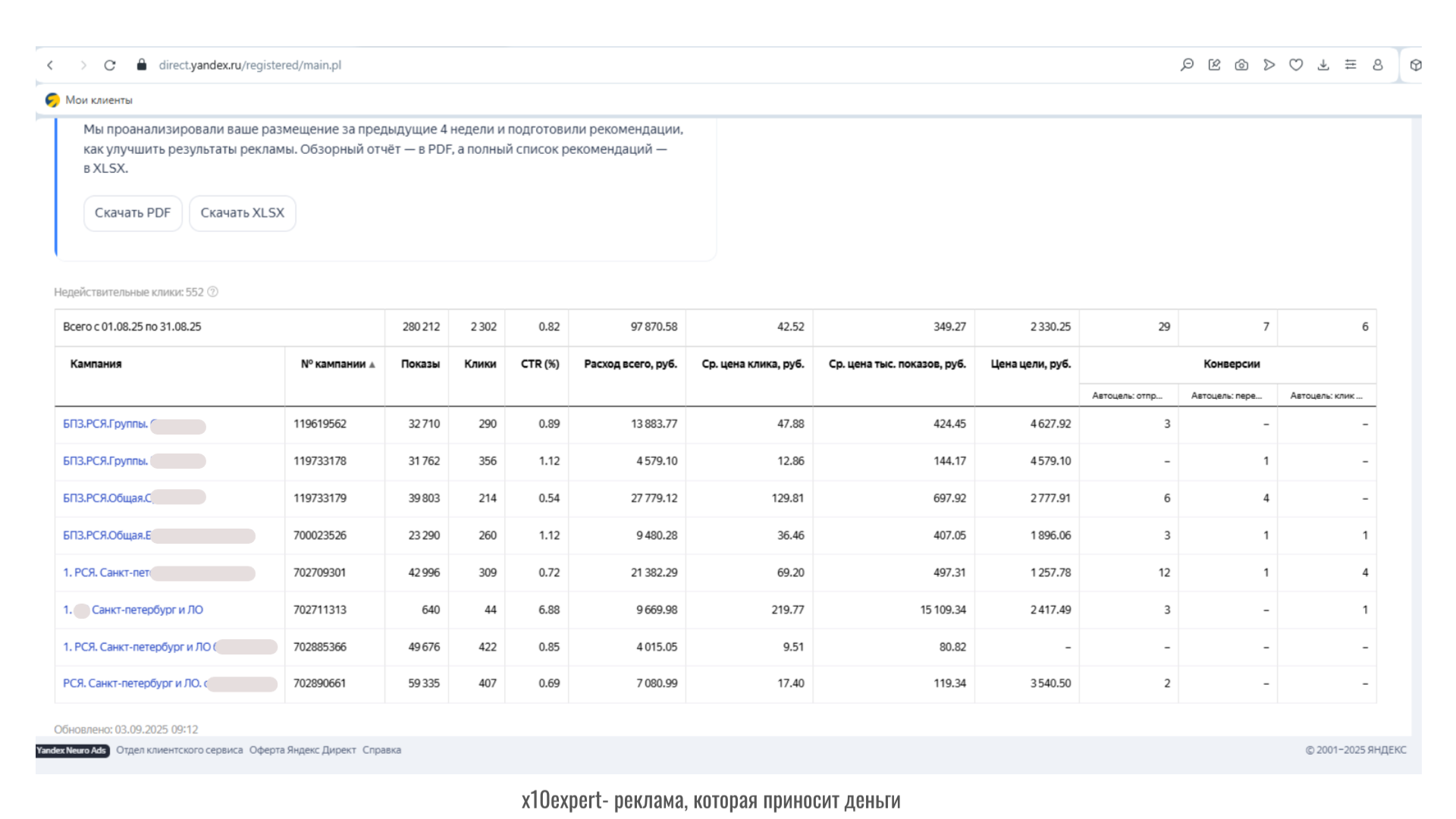The width and height of the screenshot is (1456, 819).
Task: Open Отдел клиентского сервиса footer link
Action: tap(180, 750)
